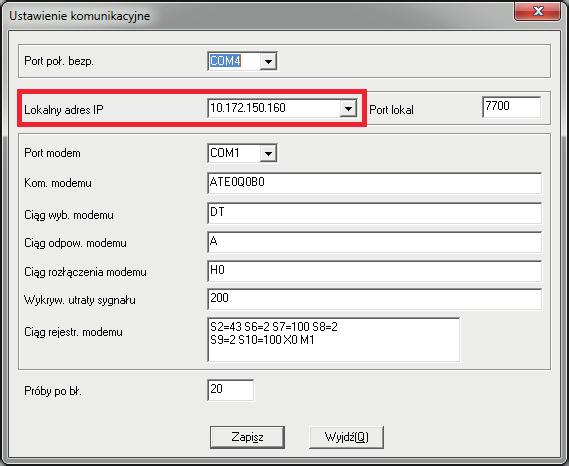Click the Port lokal field showing 7700
This screenshot has height=466, width=569.
click(512, 107)
